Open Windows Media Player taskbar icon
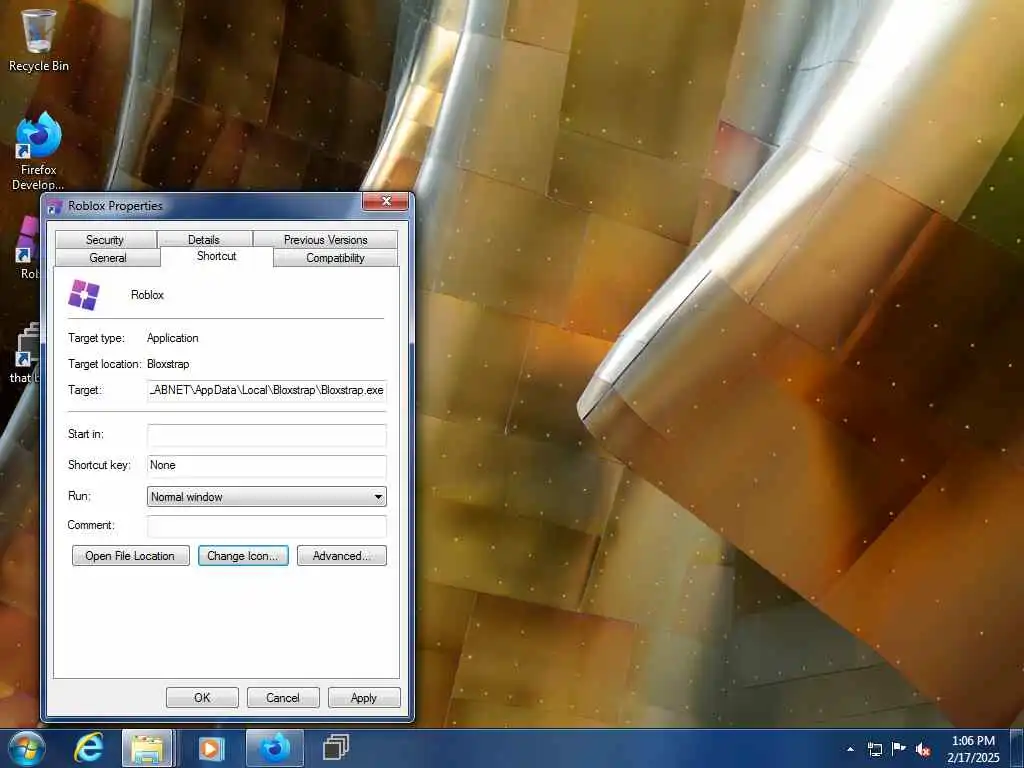Image resolution: width=1024 pixels, height=768 pixels. pyautogui.click(x=210, y=748)
